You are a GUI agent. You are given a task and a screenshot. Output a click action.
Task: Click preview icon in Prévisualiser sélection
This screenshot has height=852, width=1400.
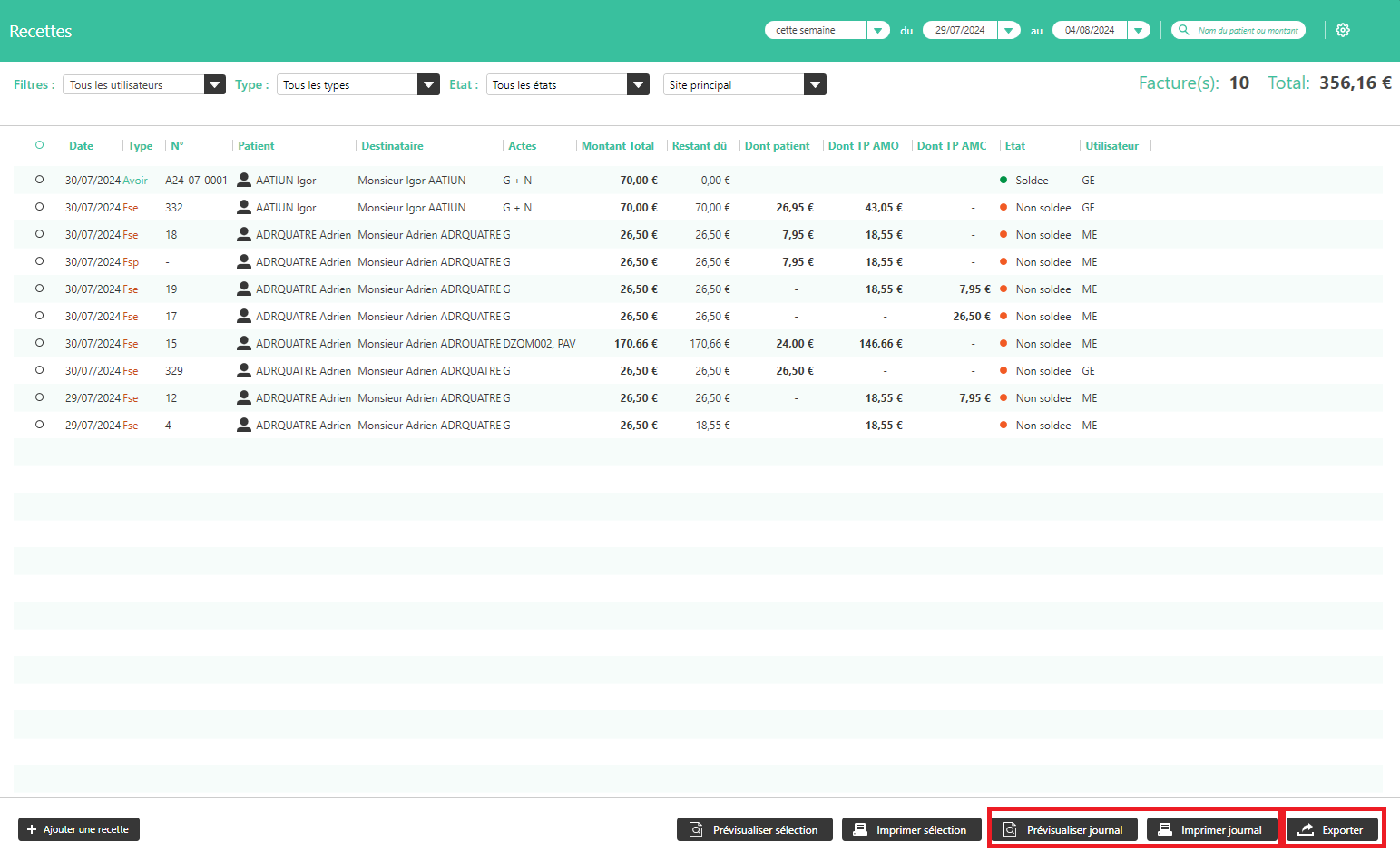696,829
